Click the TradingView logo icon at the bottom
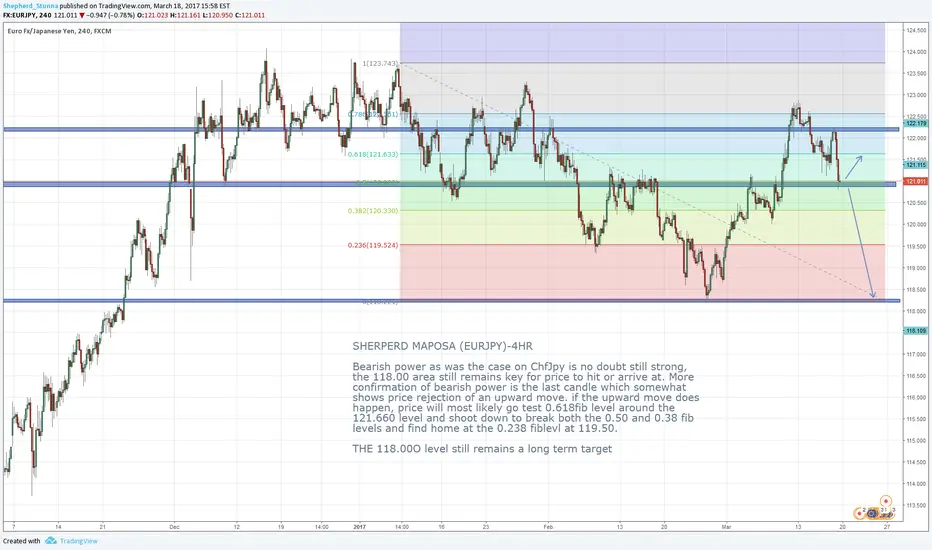932x550 pixels. point(51,541)
